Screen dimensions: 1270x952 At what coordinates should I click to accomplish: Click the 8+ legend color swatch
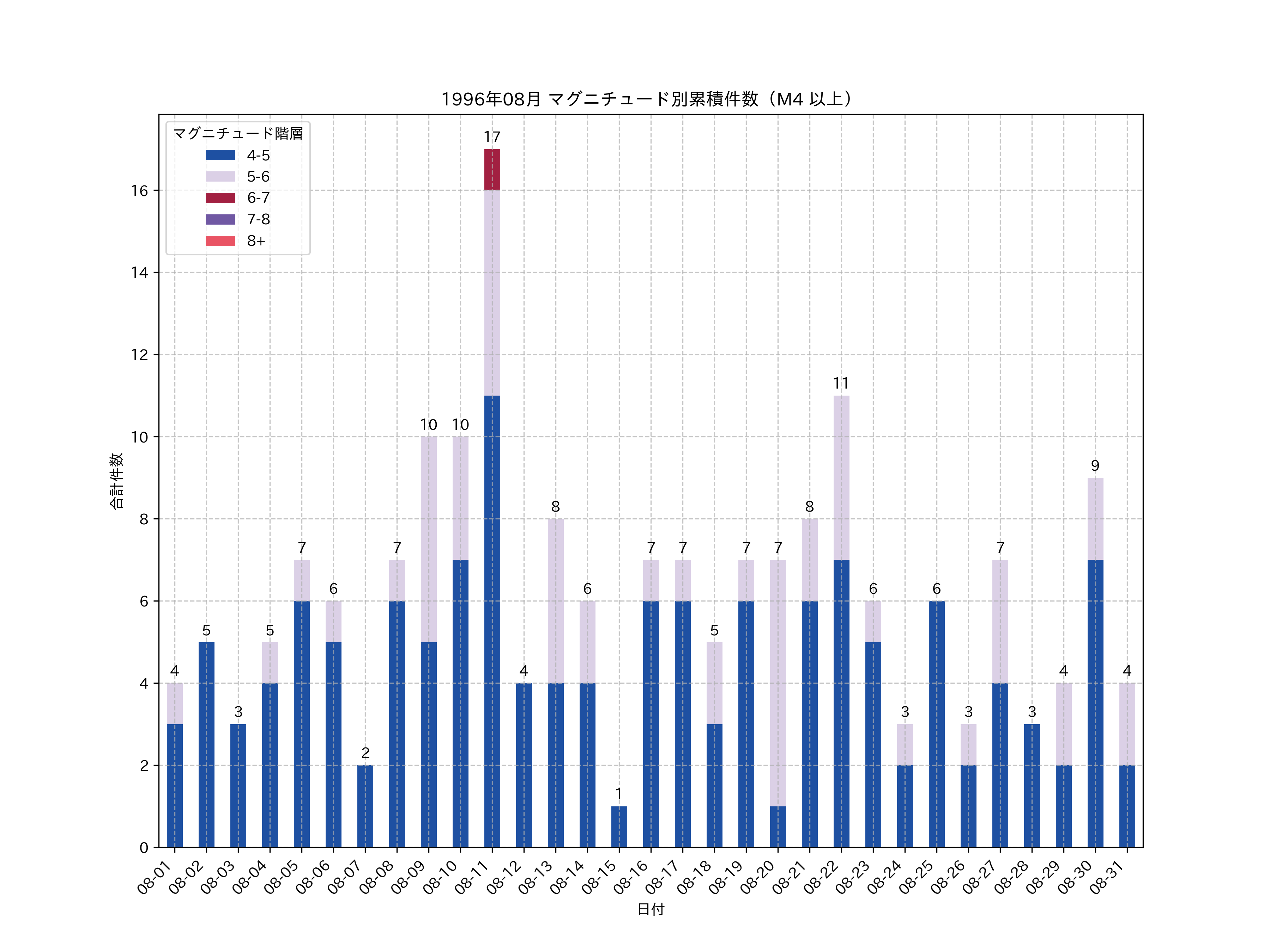220,241
